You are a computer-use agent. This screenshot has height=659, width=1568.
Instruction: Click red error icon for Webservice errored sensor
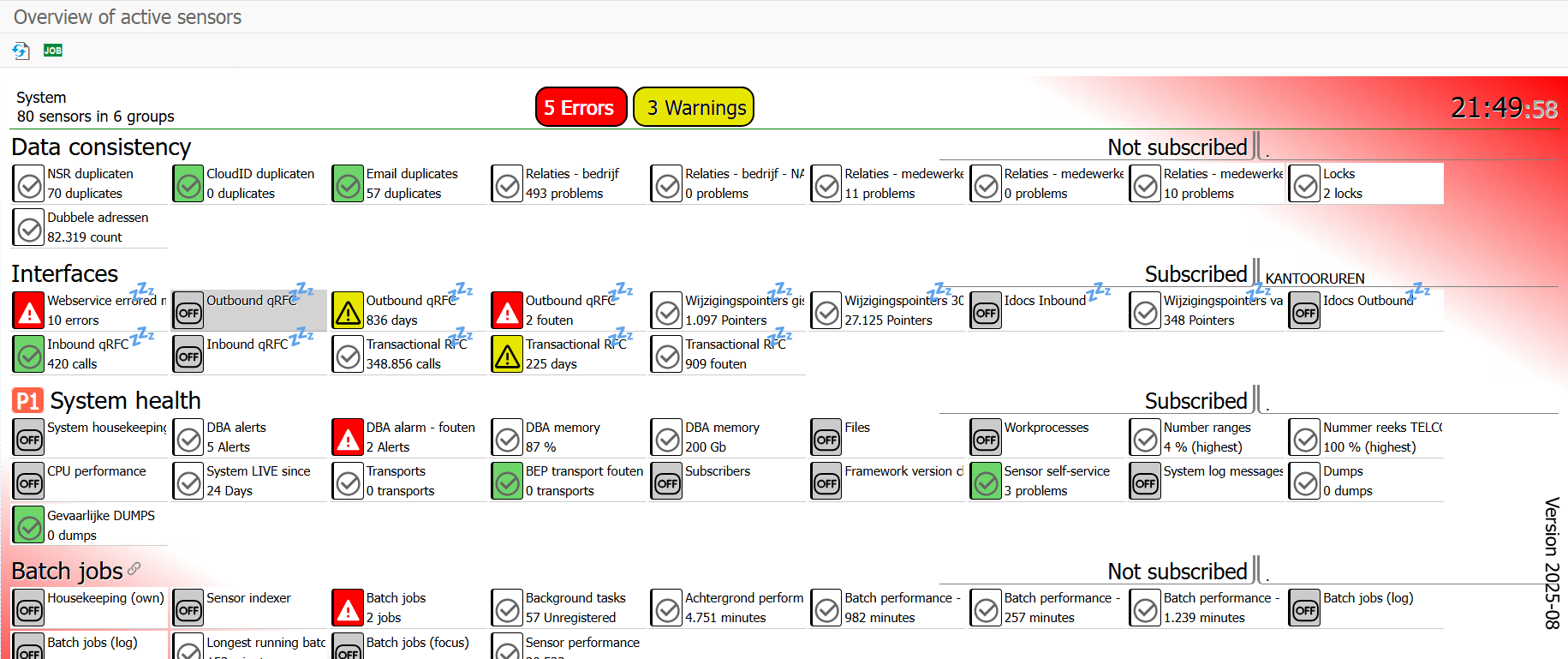click(x=29, y=311)
